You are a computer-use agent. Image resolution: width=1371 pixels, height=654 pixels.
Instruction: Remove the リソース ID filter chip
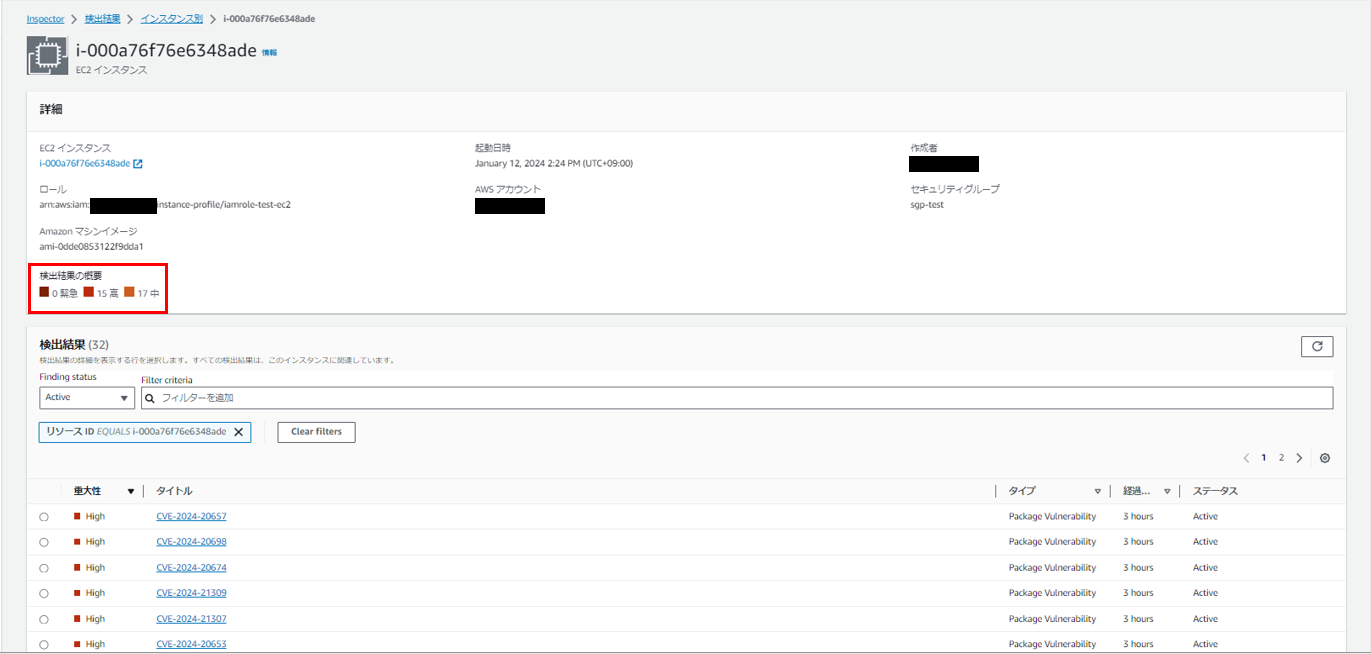238,432
